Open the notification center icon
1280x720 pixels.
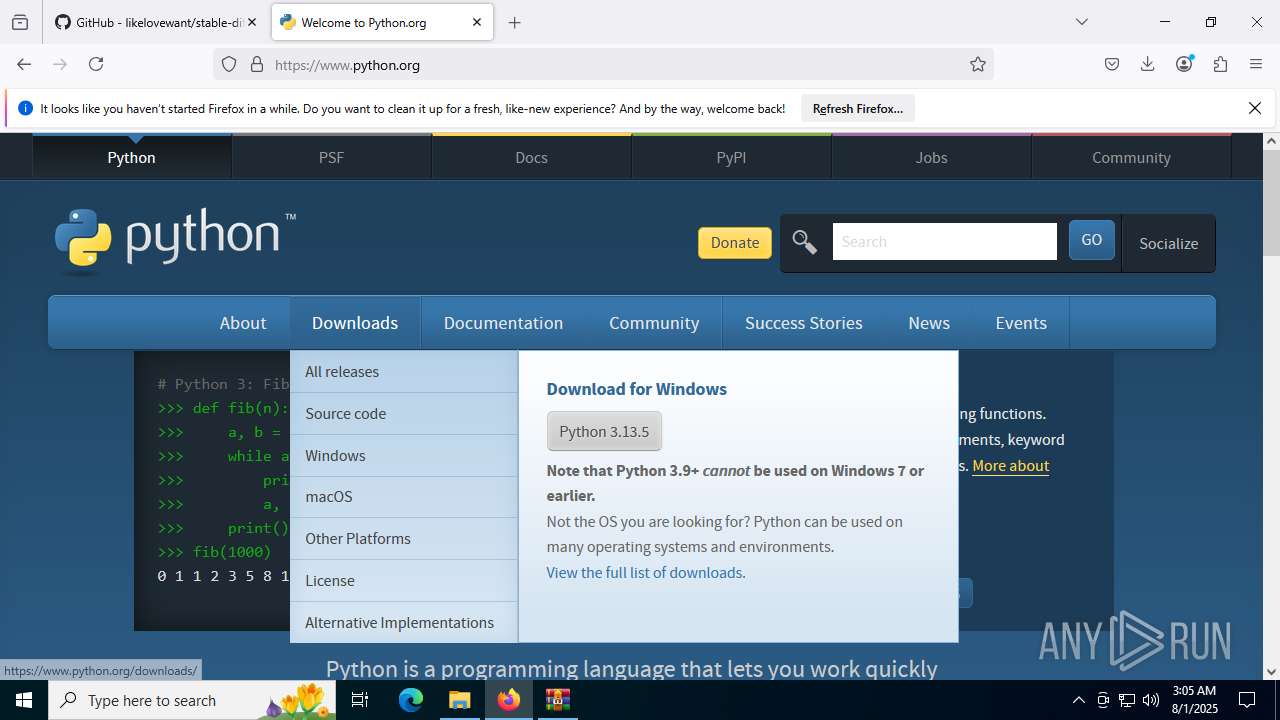coord(1247,700)
